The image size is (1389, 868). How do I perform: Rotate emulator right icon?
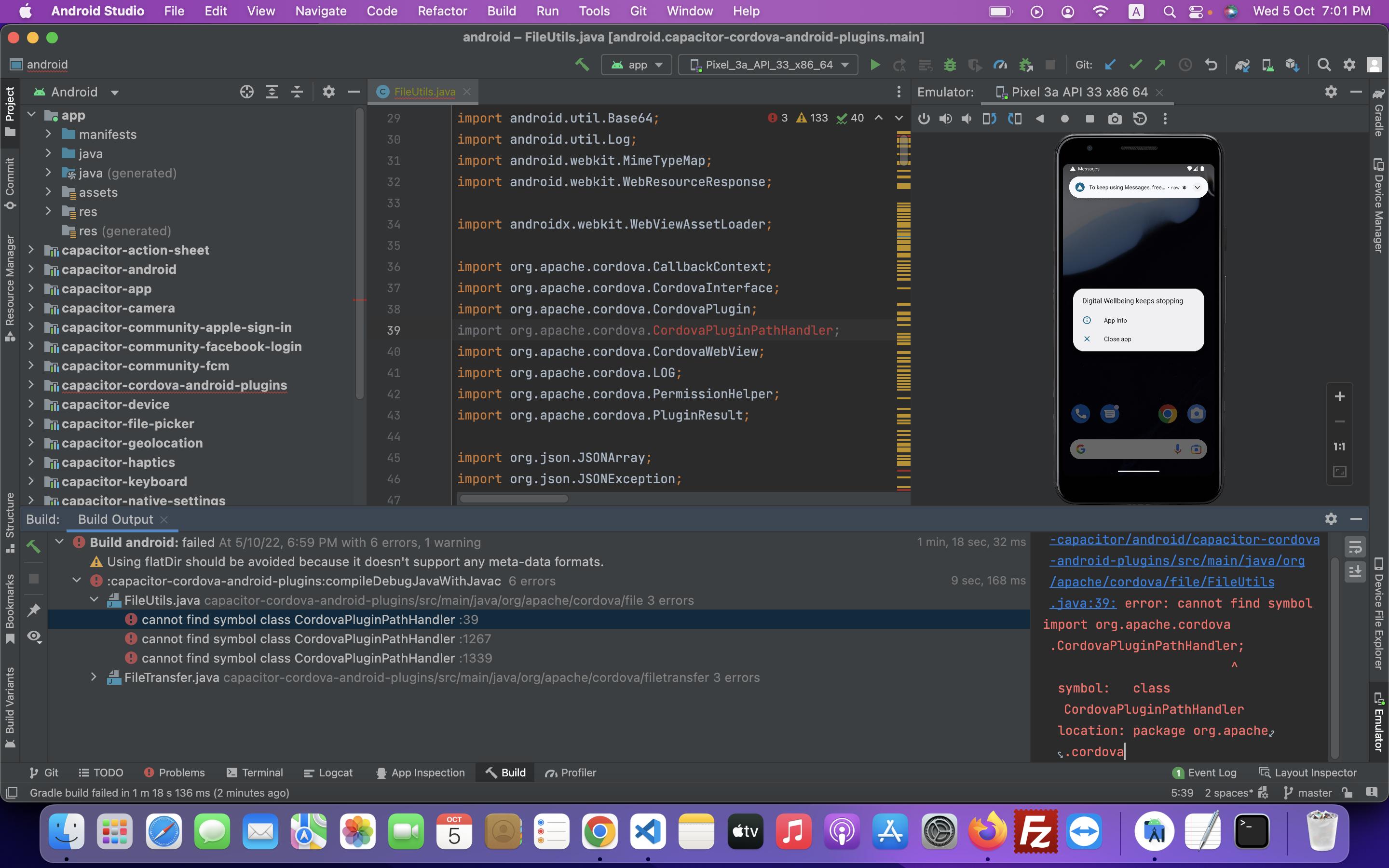(1015, 119)
